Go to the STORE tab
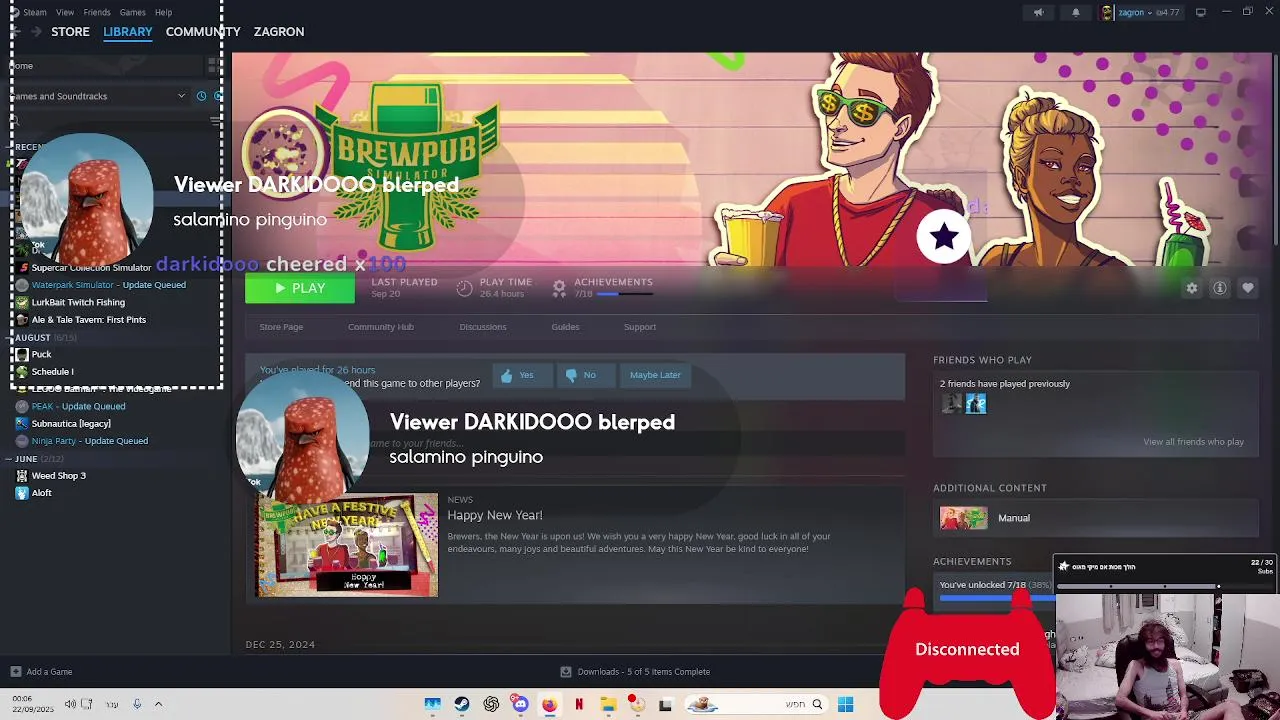Image resolution: width=1280 pixels, height=720 pixels. 70,32
